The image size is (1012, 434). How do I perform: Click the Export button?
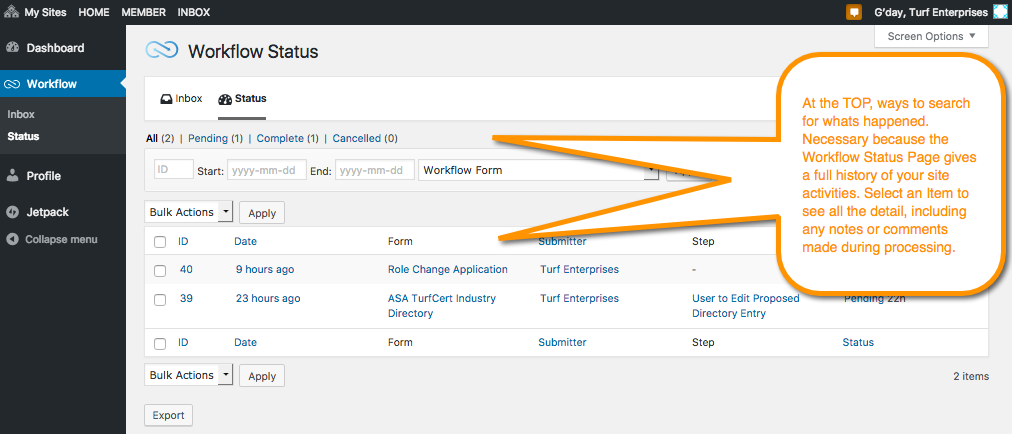(x=168, y=415)
